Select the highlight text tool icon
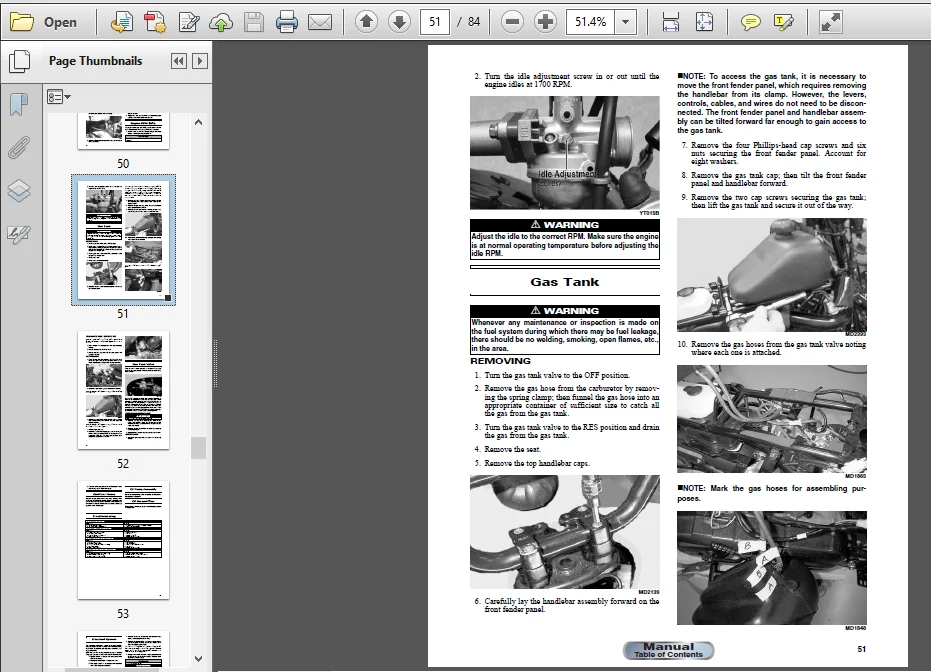 [x=783, y=23]
